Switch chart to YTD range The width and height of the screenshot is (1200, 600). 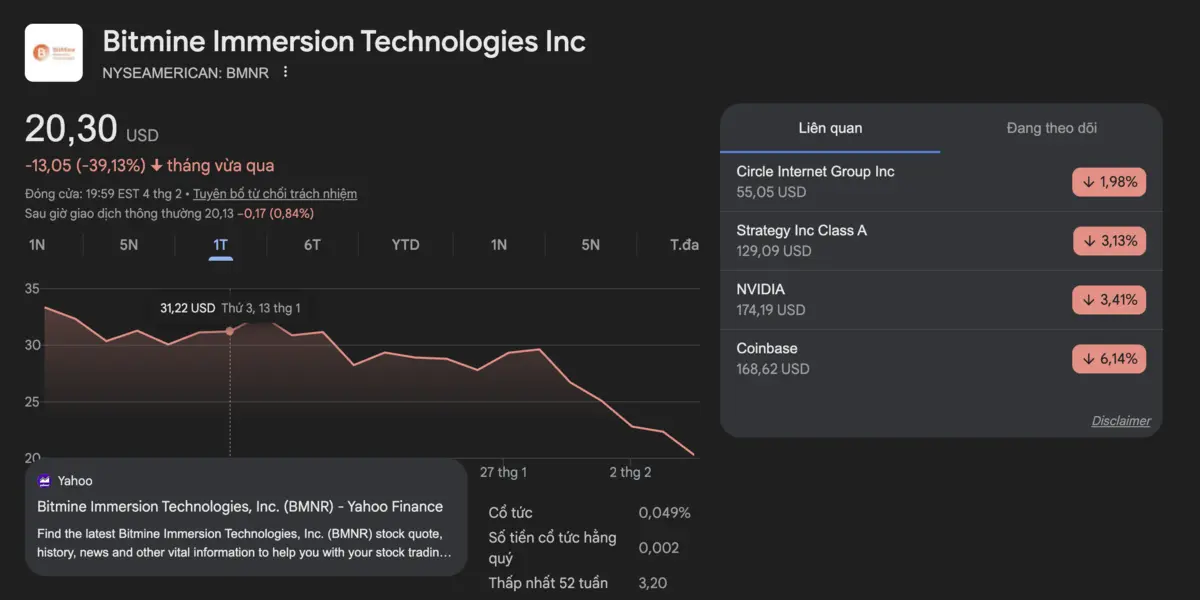pyautogui.click(x=405, y=245)
